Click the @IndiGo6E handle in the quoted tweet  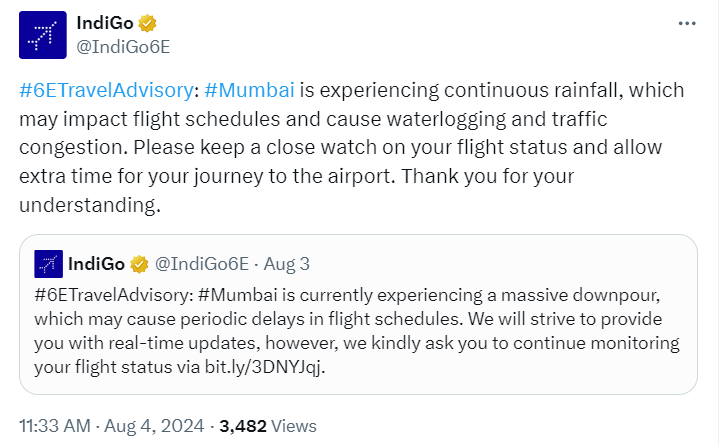[x=200, y=264]
